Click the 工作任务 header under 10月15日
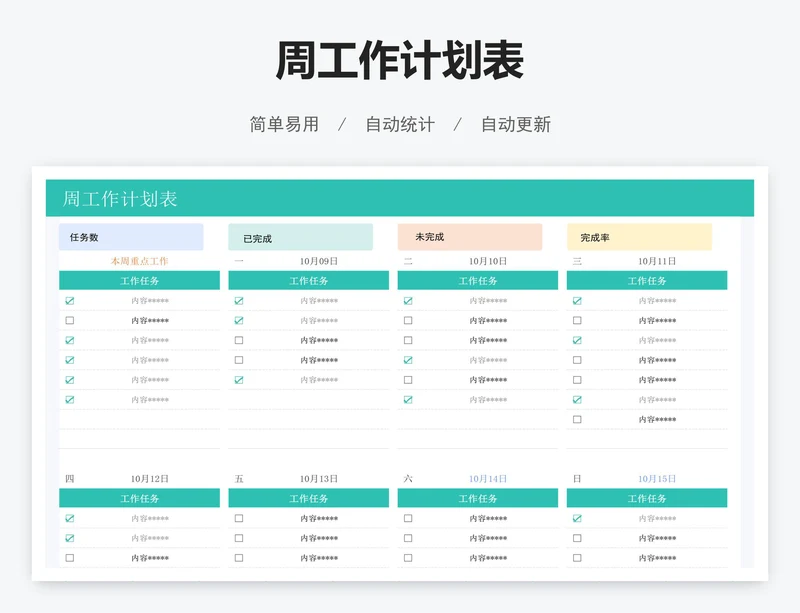This screenshot has height=613, width=800. coord(647,498)
